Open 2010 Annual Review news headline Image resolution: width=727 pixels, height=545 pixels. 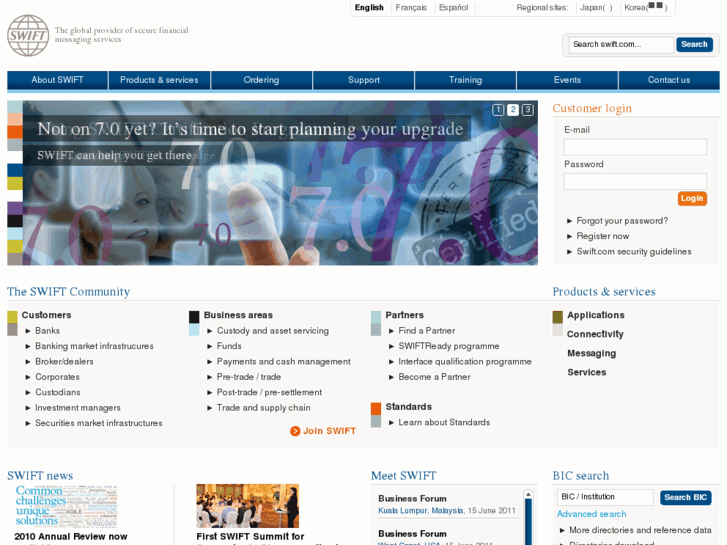tap(70, 537)
